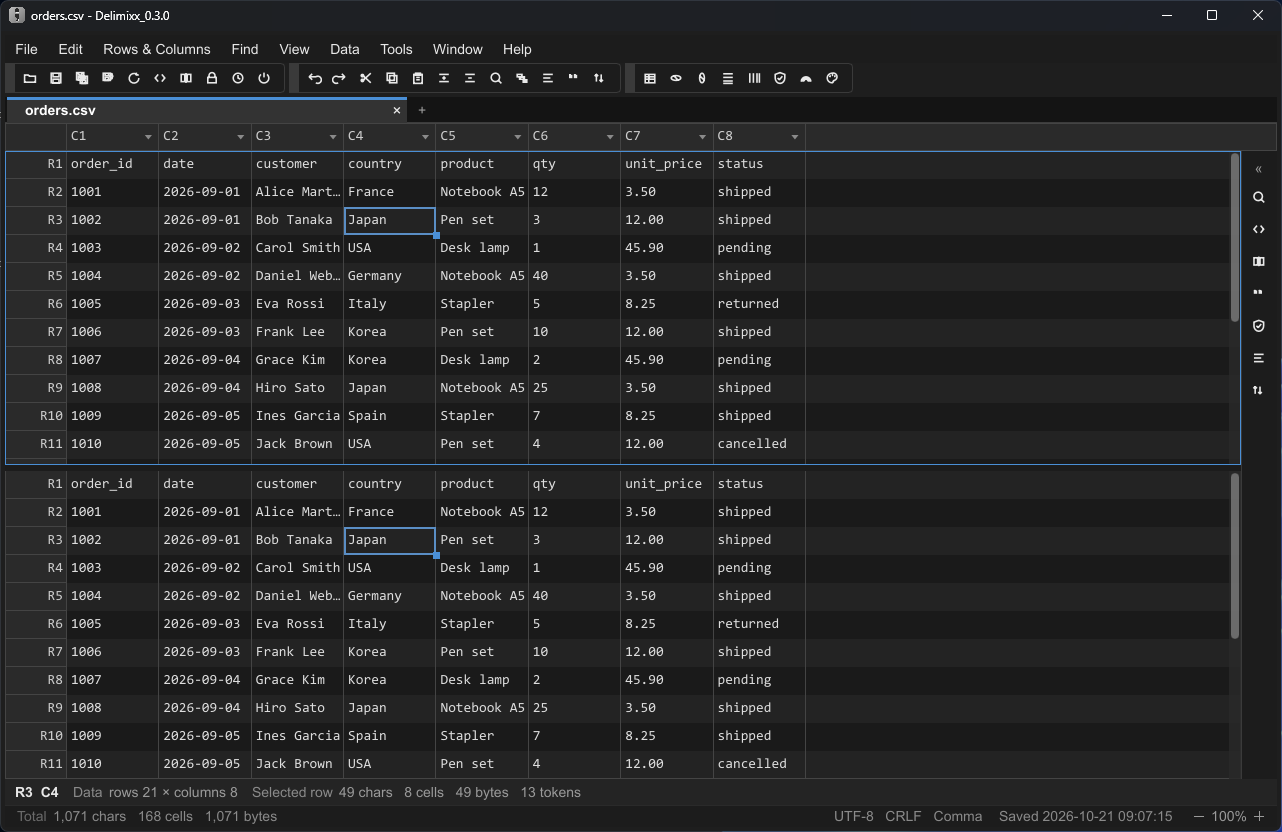Open the Find menu
Screen dimensions: 1282x832
tap(245, 49)
